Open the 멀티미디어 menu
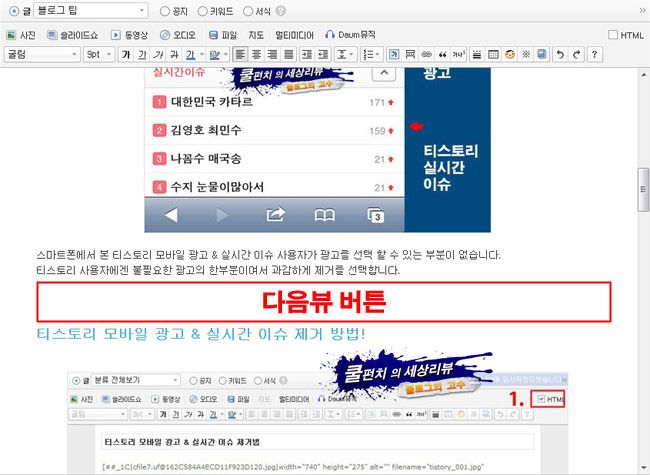 point(294,35)
